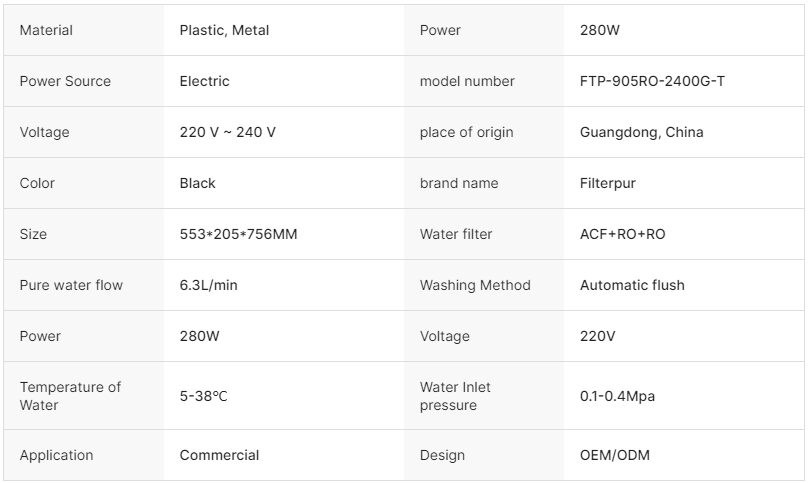
Task: Select the "Guangdong, China" origin value
Action: pos(641,132)
